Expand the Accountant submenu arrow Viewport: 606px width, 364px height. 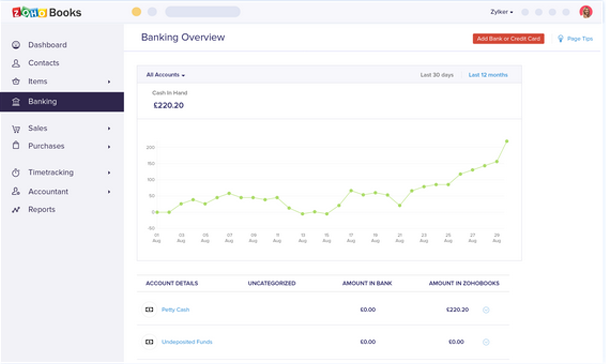pos(109,192)
